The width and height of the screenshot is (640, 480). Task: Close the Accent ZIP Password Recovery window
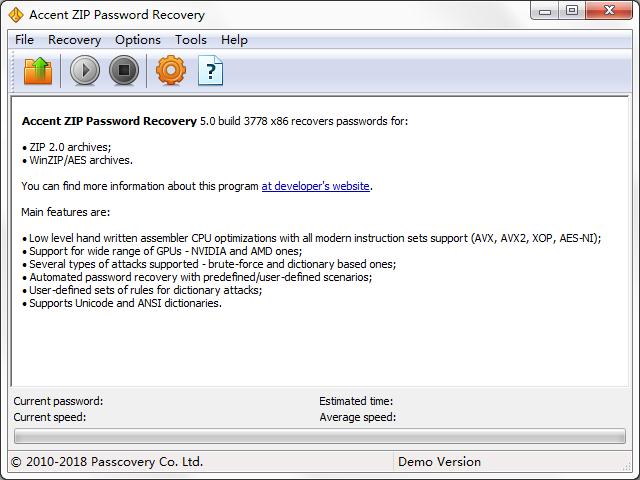coord(609,12)
